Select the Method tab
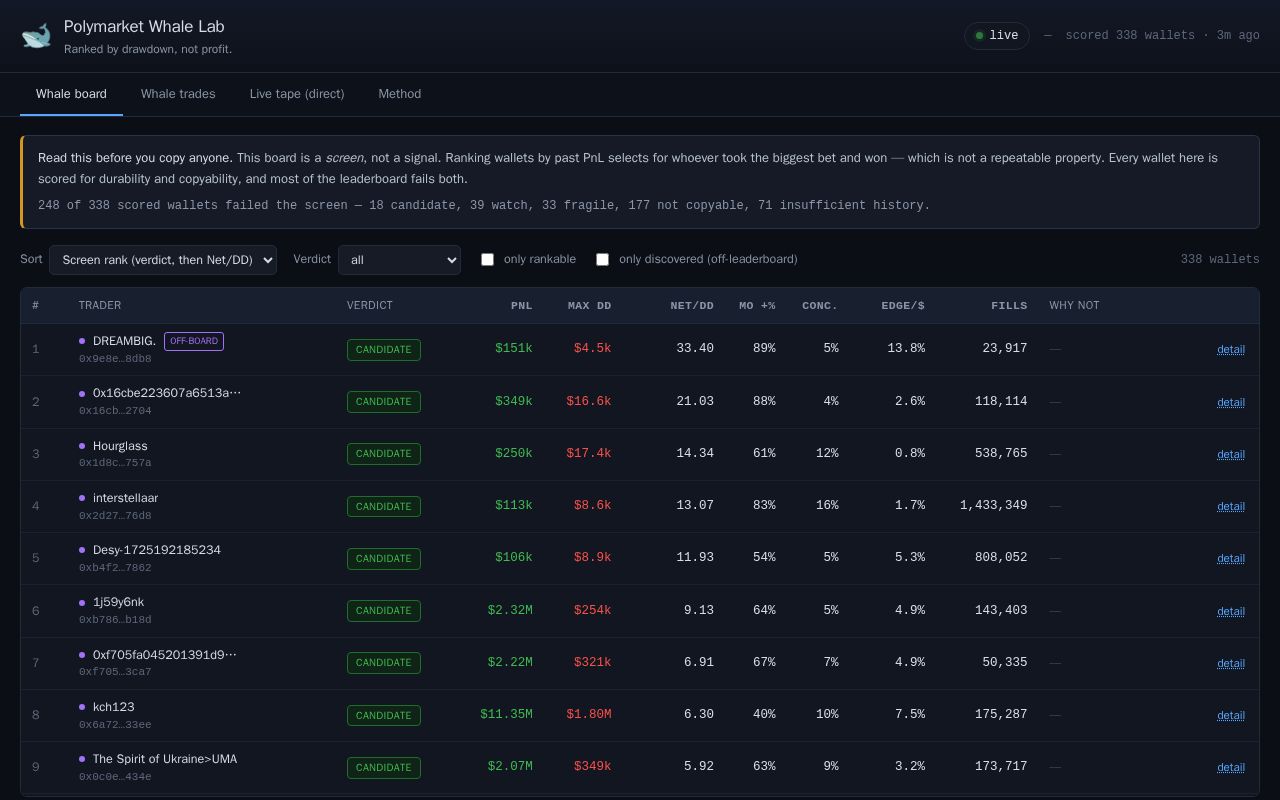1280x800 pixels. [x=400, y=94]
